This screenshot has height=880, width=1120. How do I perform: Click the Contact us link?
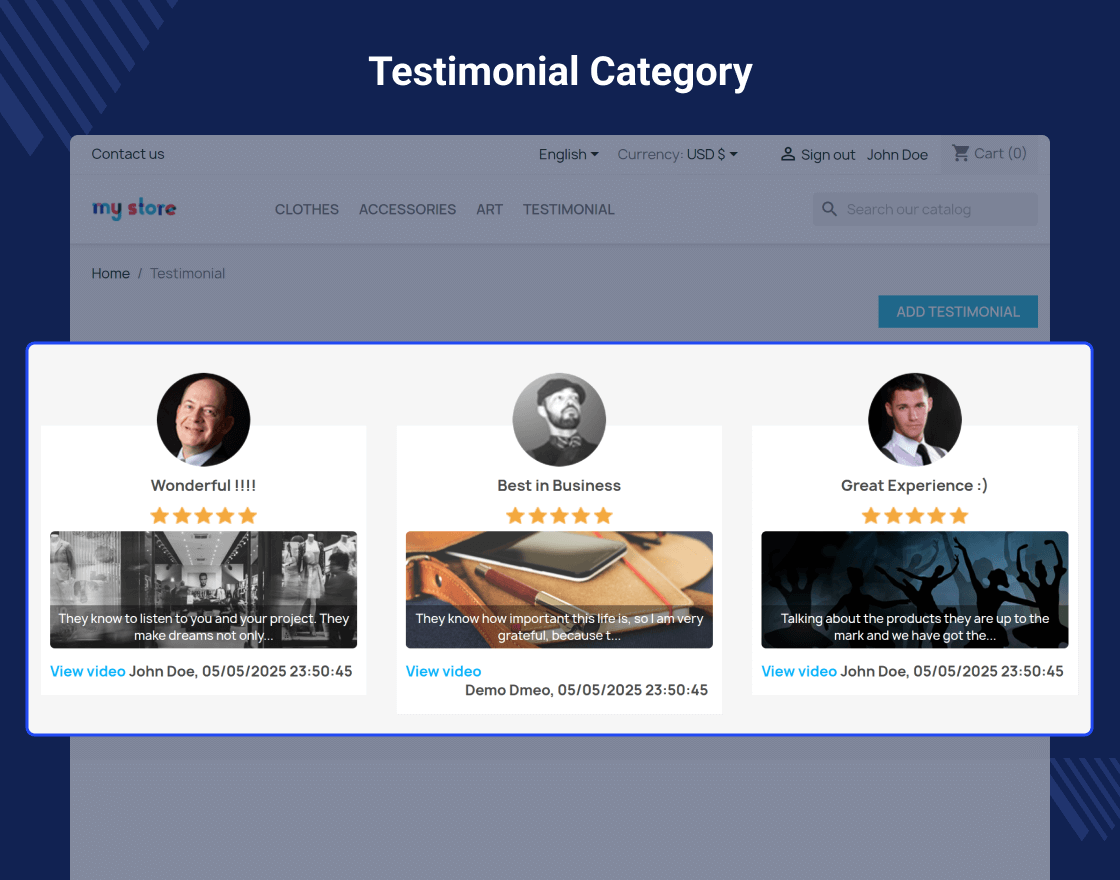[x=128, y=154]
